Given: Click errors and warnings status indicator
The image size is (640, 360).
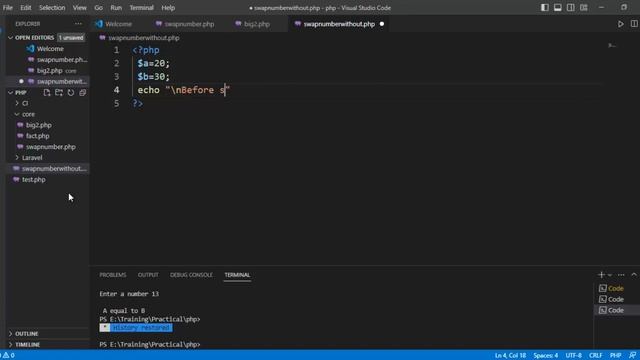Looking at the screenshot, I should (7, 356).
